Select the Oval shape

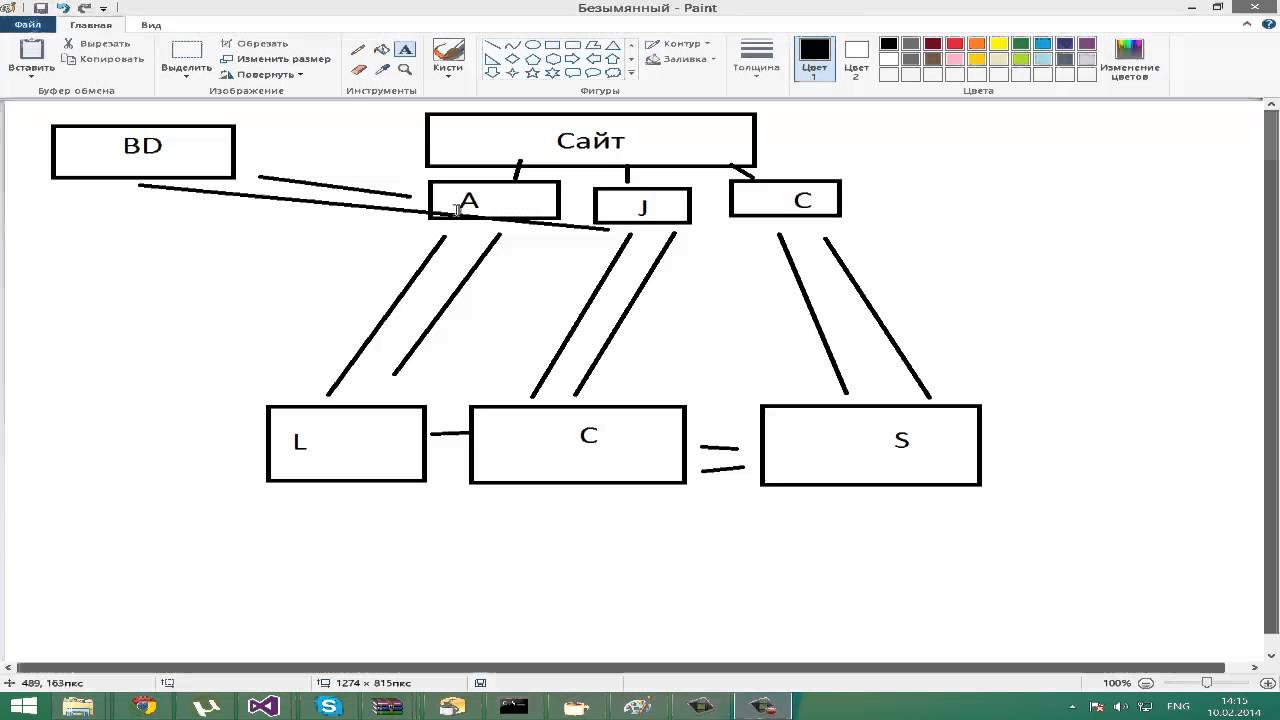(533, 45)
